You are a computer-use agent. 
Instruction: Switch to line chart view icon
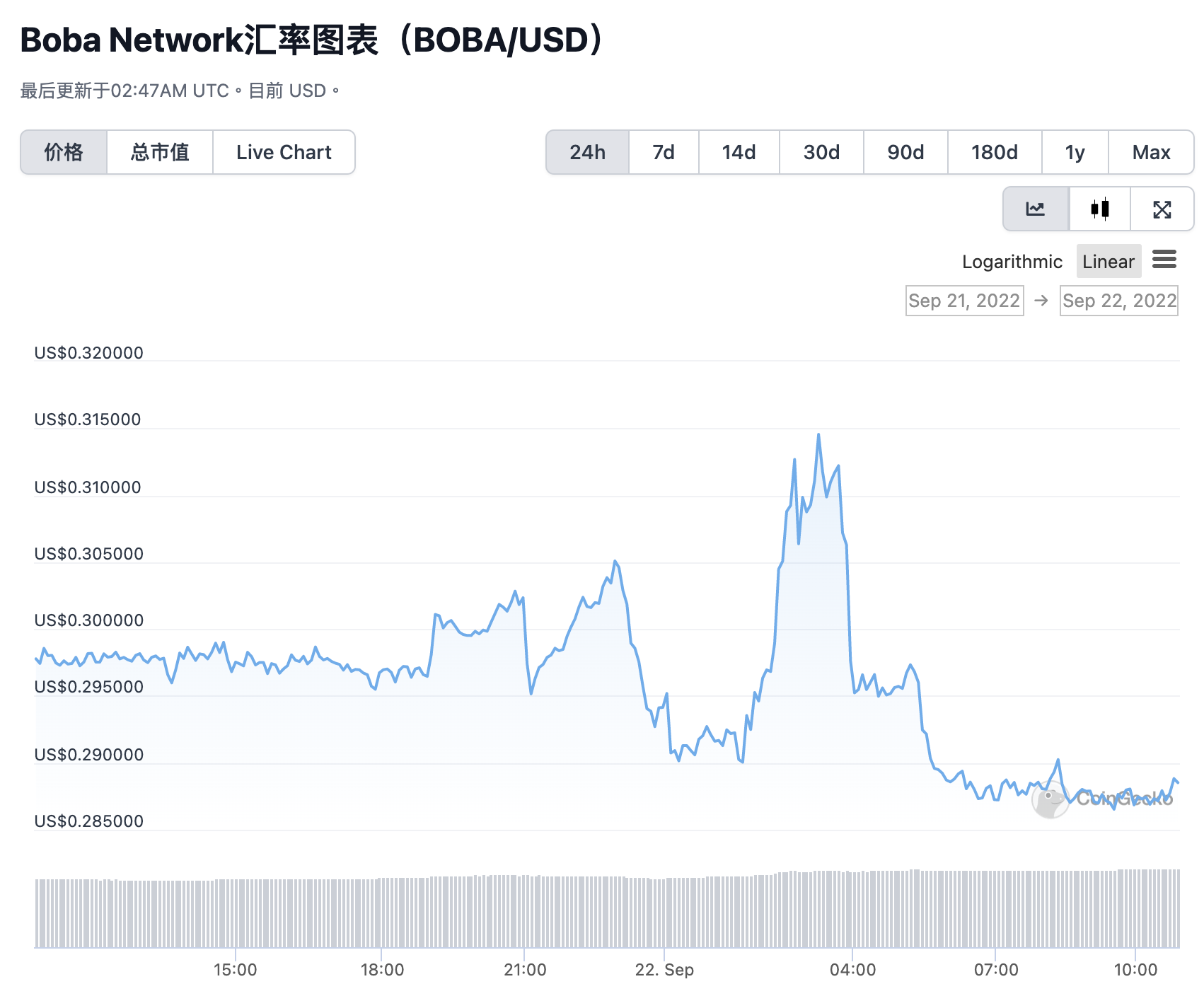[x=1036, y=209]
